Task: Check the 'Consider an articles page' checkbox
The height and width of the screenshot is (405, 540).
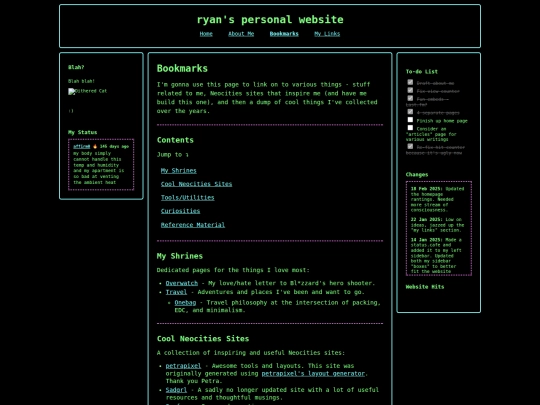Action: [x=410, y=128]
